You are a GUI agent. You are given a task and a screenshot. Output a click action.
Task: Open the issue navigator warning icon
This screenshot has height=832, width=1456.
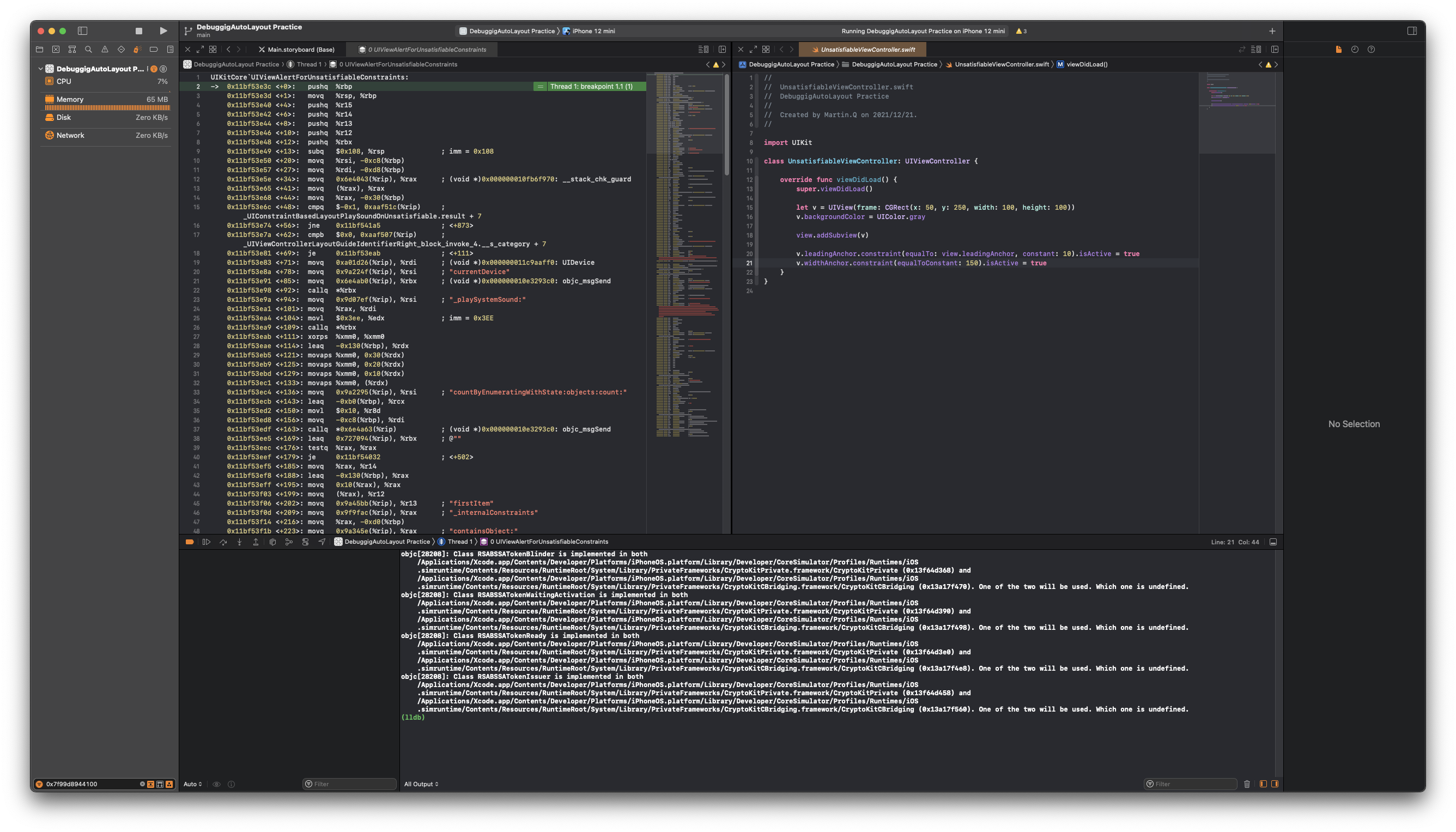[x=105, y=50]
